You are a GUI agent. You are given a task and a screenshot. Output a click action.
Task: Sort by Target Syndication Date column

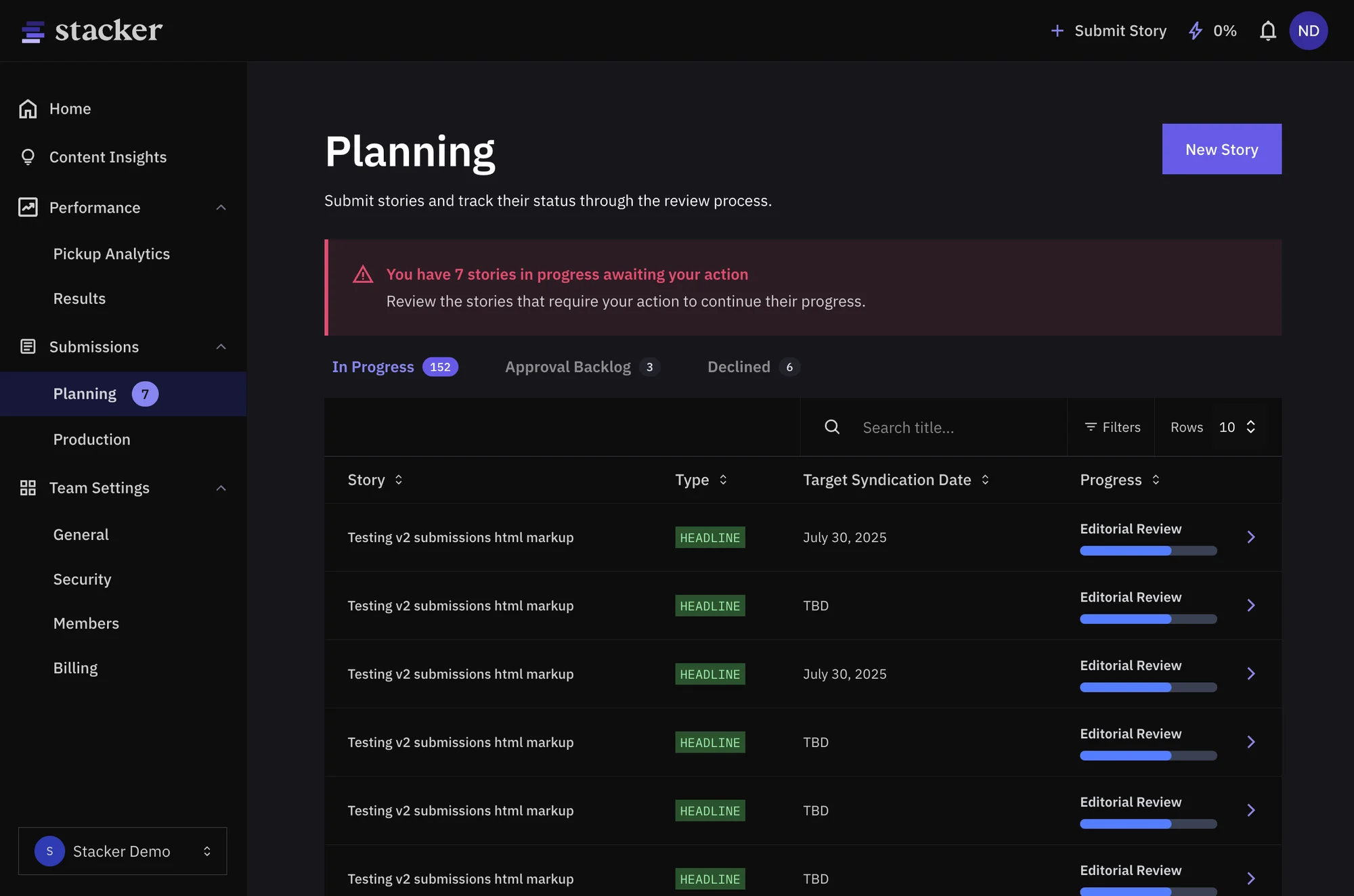click(x=896, y=480)
